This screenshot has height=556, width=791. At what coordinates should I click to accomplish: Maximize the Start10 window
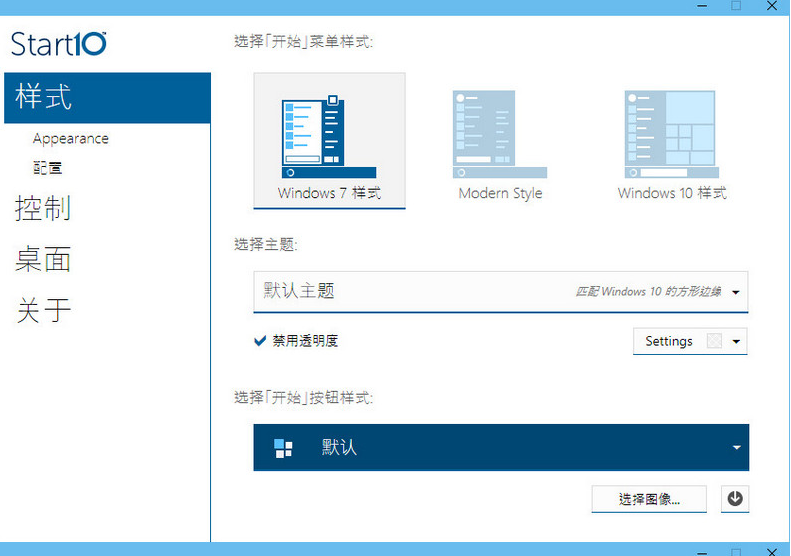[737, 6]
